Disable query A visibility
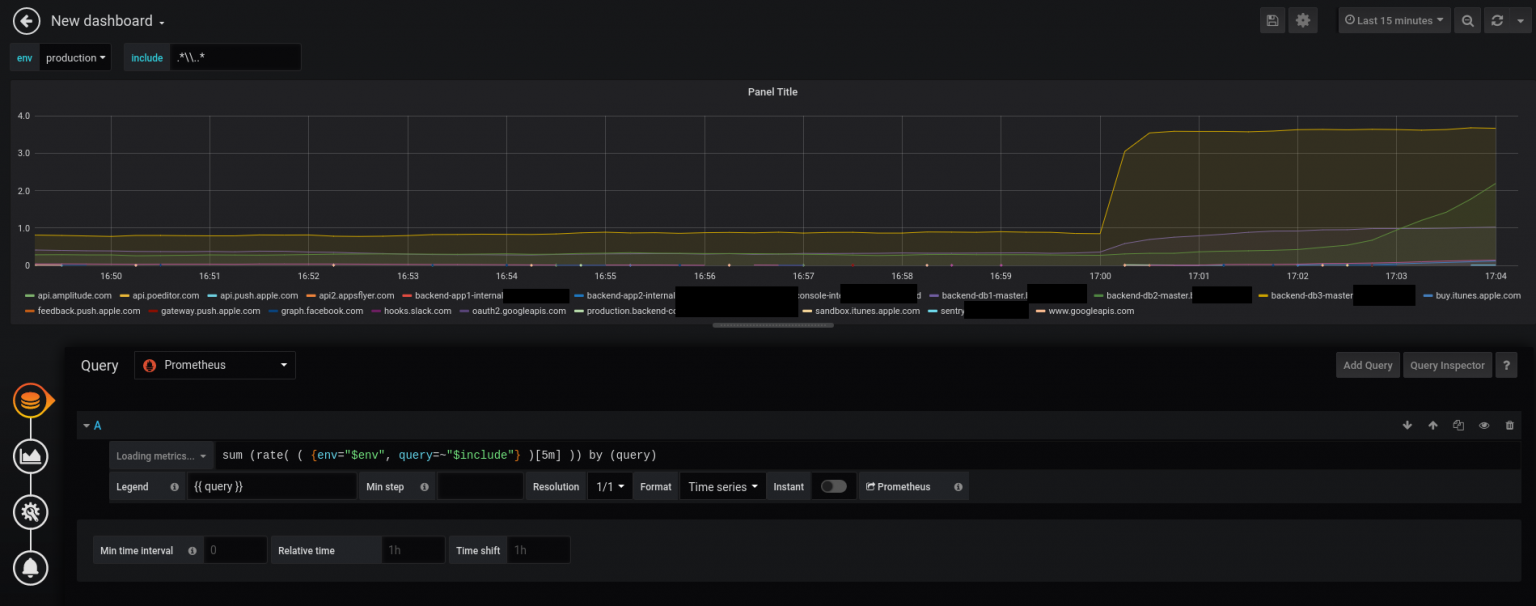This screenshot has width=1536, height=606. tap(1484, 425)
